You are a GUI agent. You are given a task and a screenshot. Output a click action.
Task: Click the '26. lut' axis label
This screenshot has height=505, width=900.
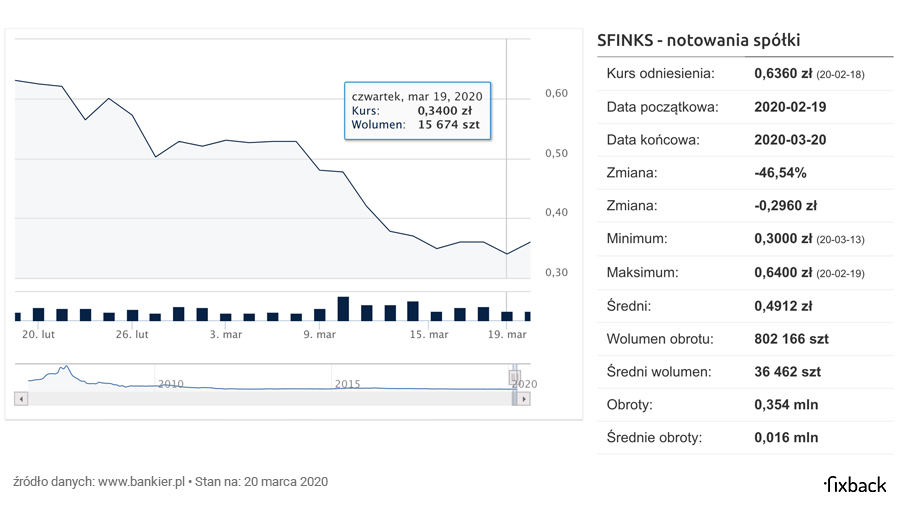(x=132, y=334)
